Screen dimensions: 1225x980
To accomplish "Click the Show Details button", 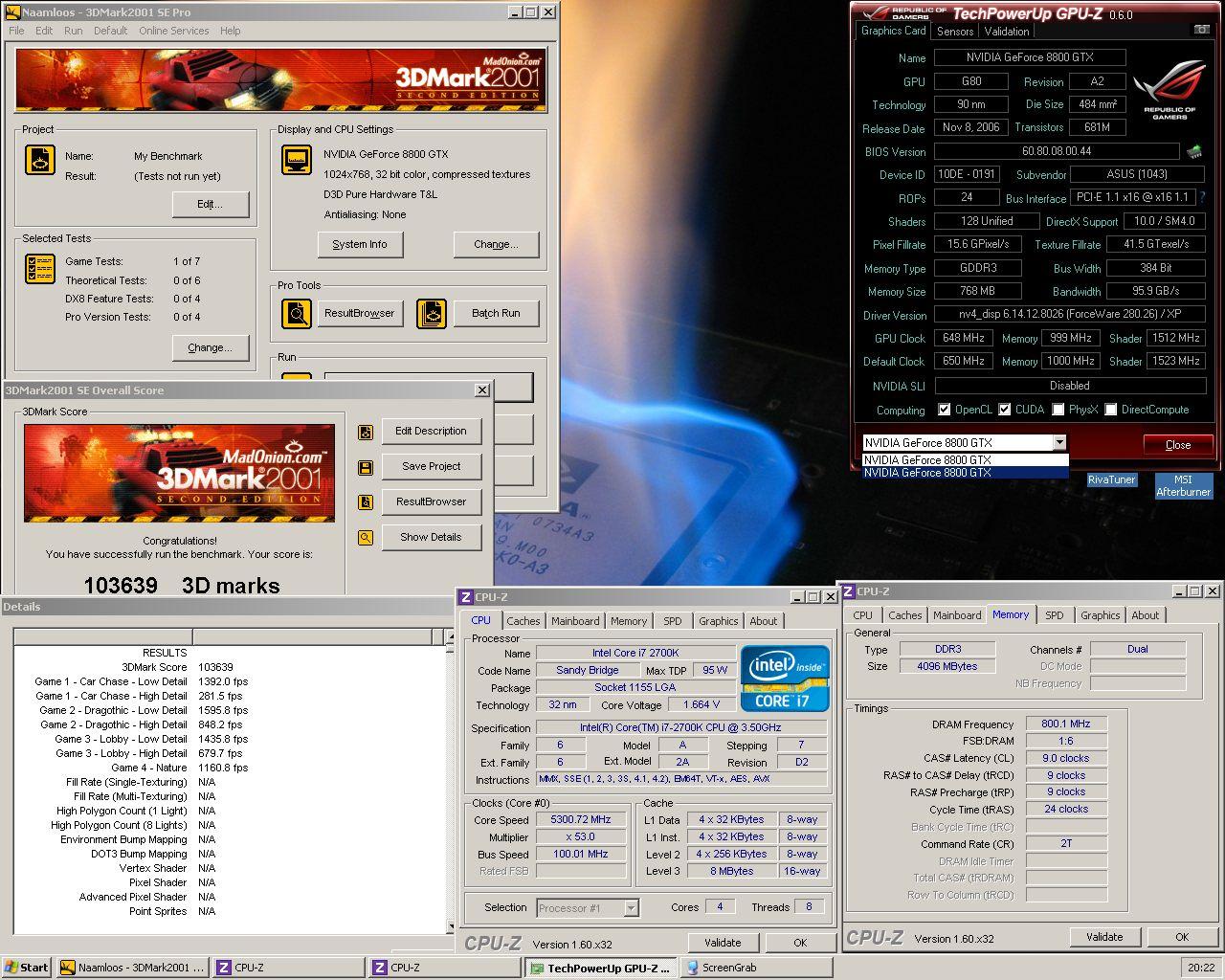I will (431, 537).
